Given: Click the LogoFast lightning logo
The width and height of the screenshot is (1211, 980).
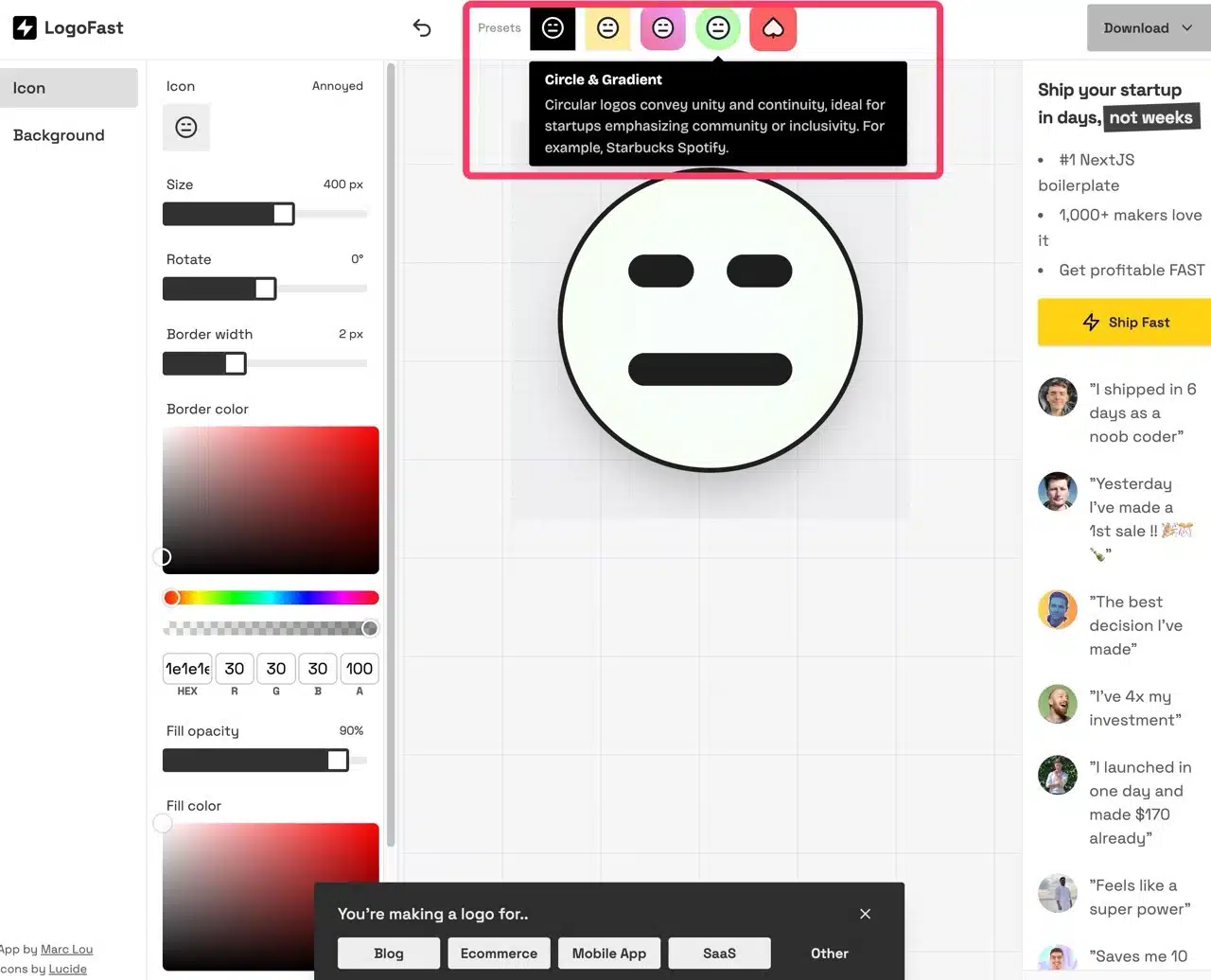Looking at the screenshot, I should click(x=25, y=28).
